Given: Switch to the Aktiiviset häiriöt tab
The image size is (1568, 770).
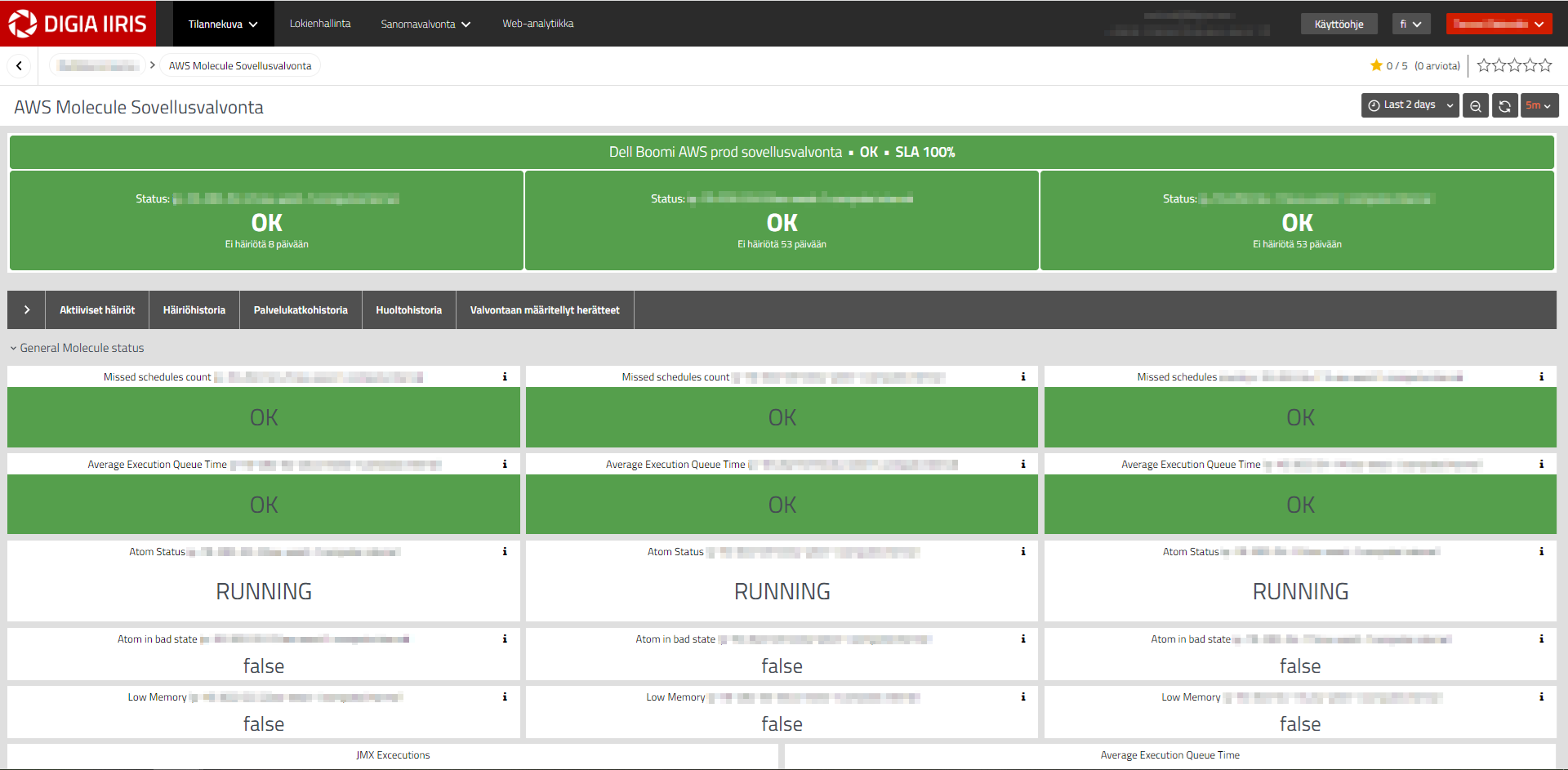Looking at the screenshot, I should 97,309.
